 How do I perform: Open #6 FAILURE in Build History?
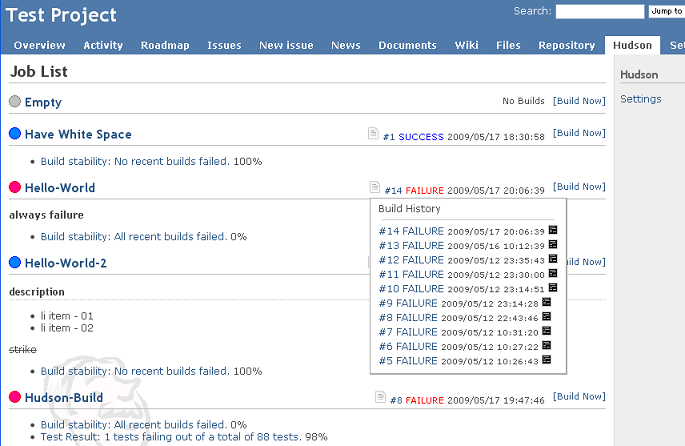pos(408,346)
